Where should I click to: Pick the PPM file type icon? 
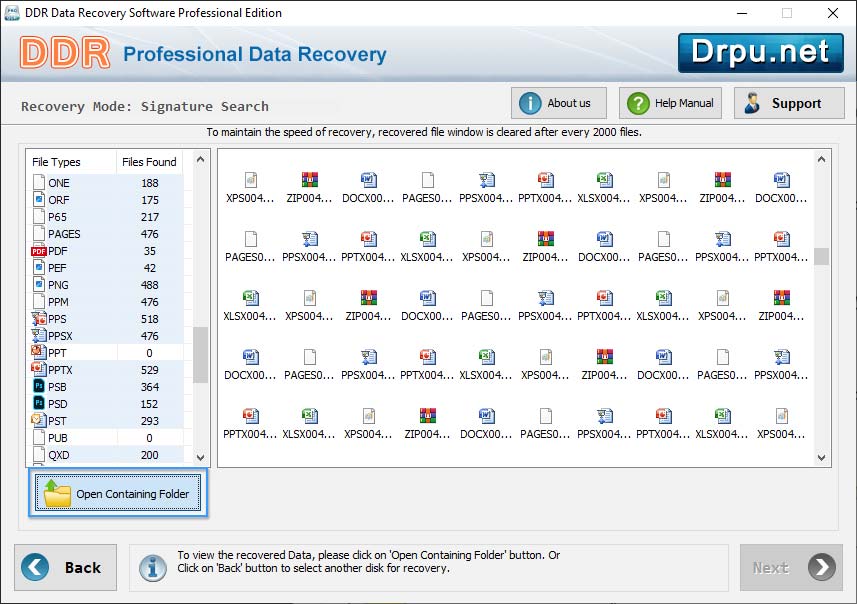(x=39, y=301)
